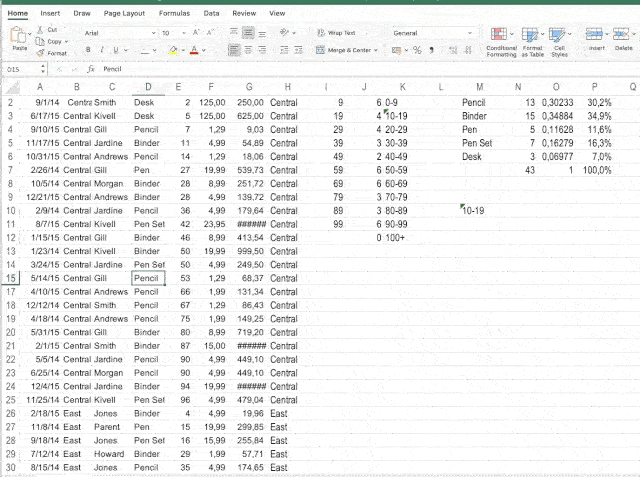Viewport: 640px width, 477px height.
Task: Apply yellow fill color bucket
Action: tap(173, 50)
